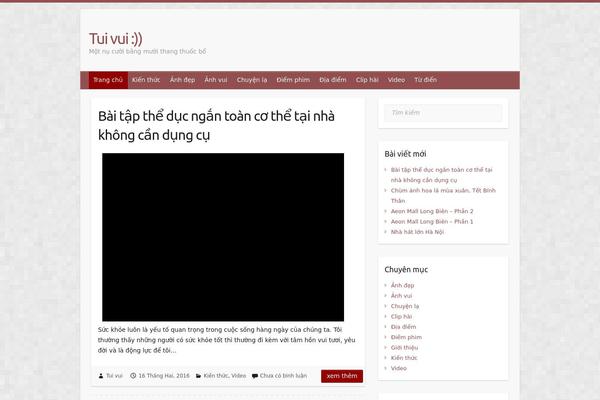
Task: Click the clock icon beside the post date
Action: pos(133,376)
